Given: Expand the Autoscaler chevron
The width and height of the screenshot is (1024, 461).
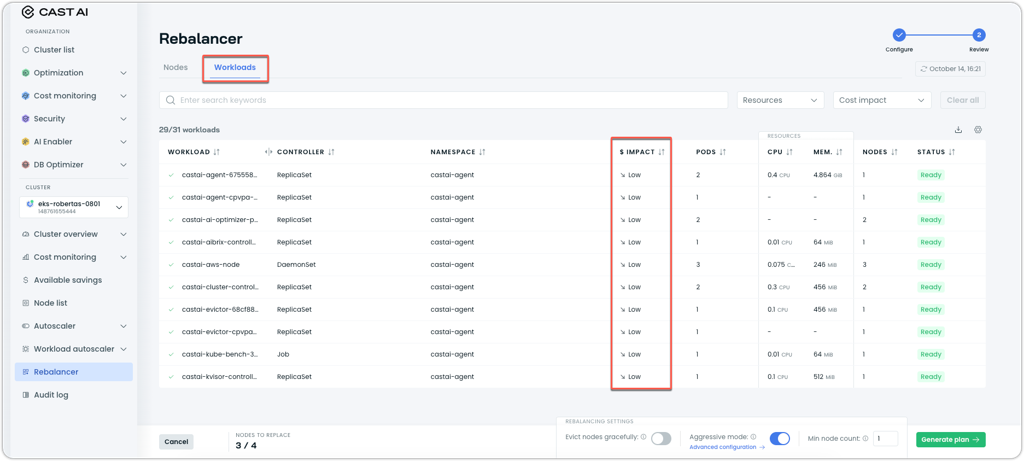Looking at the screenshot, I should [x=123, y=326].
